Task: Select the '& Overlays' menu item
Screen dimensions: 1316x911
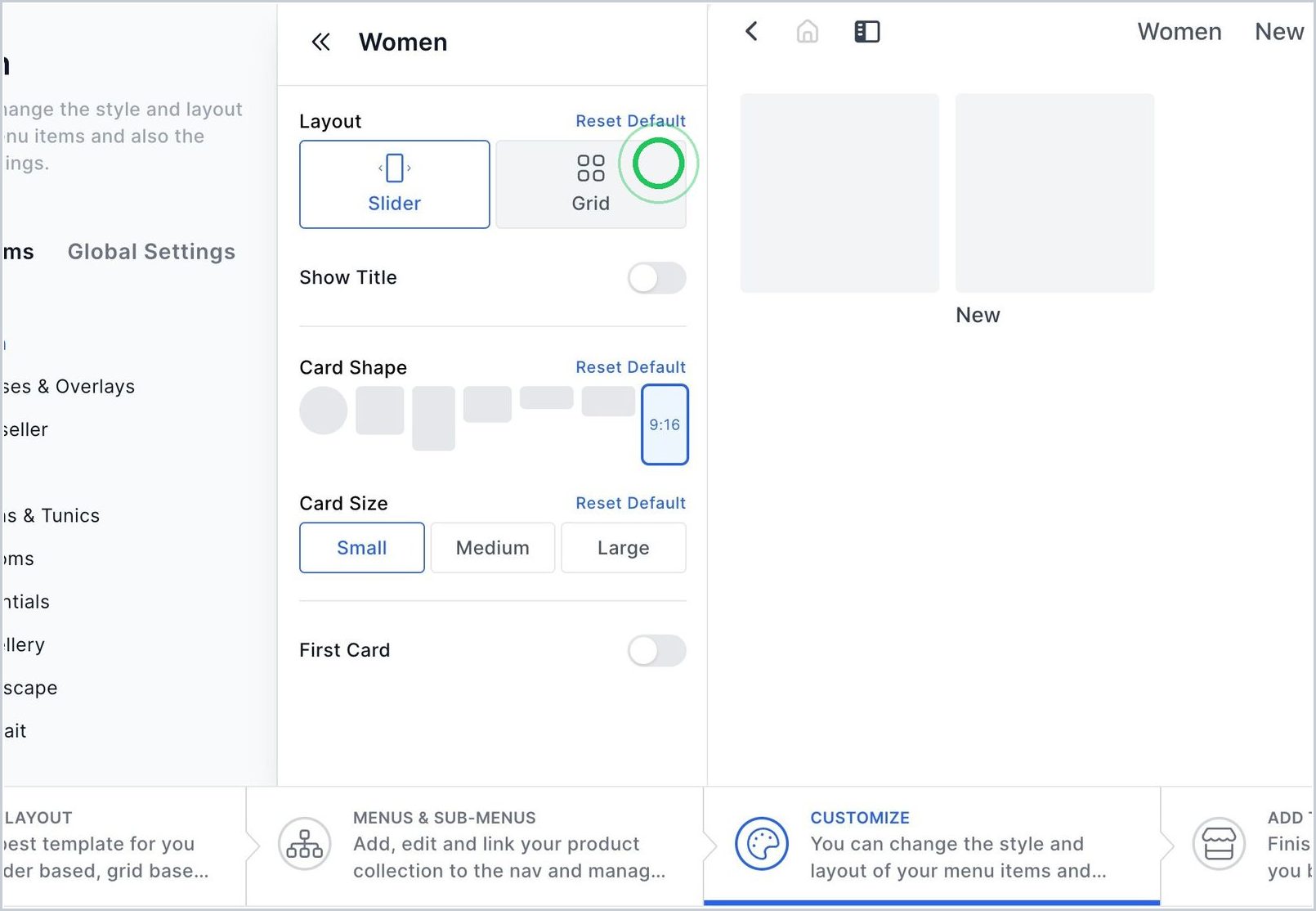Action: coord(69,387)
